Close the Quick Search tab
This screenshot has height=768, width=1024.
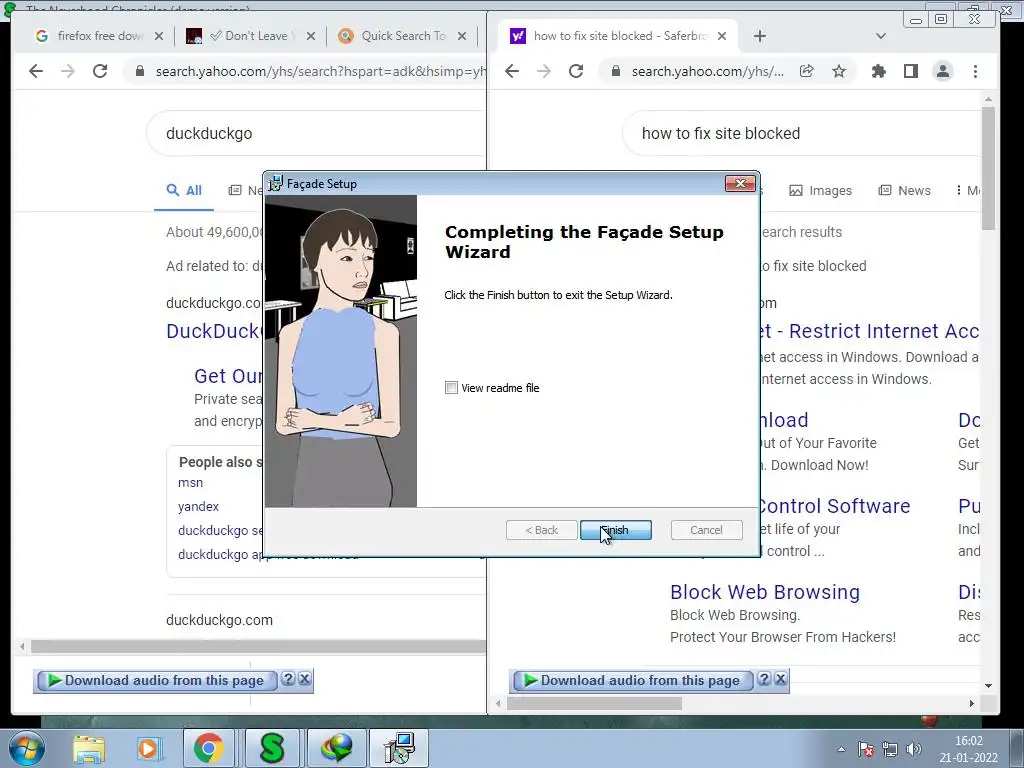(462, 36)
